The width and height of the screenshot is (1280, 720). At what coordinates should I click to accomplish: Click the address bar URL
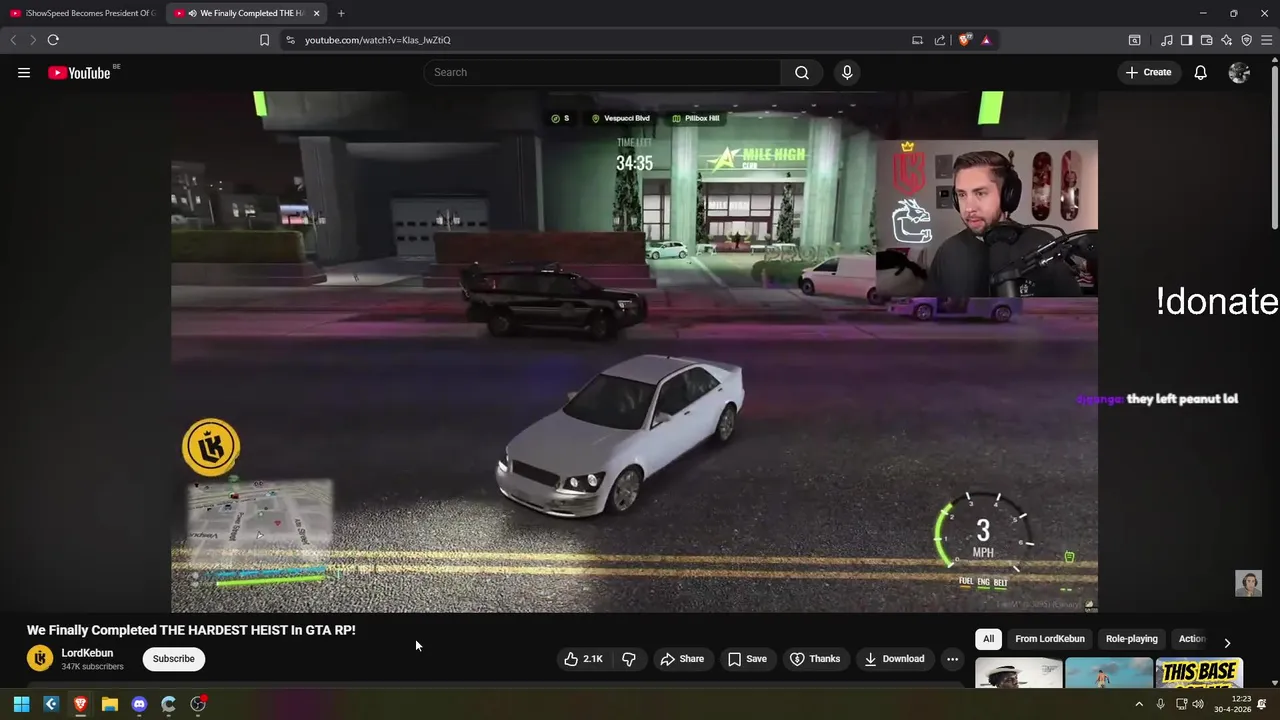coord(378,40)
